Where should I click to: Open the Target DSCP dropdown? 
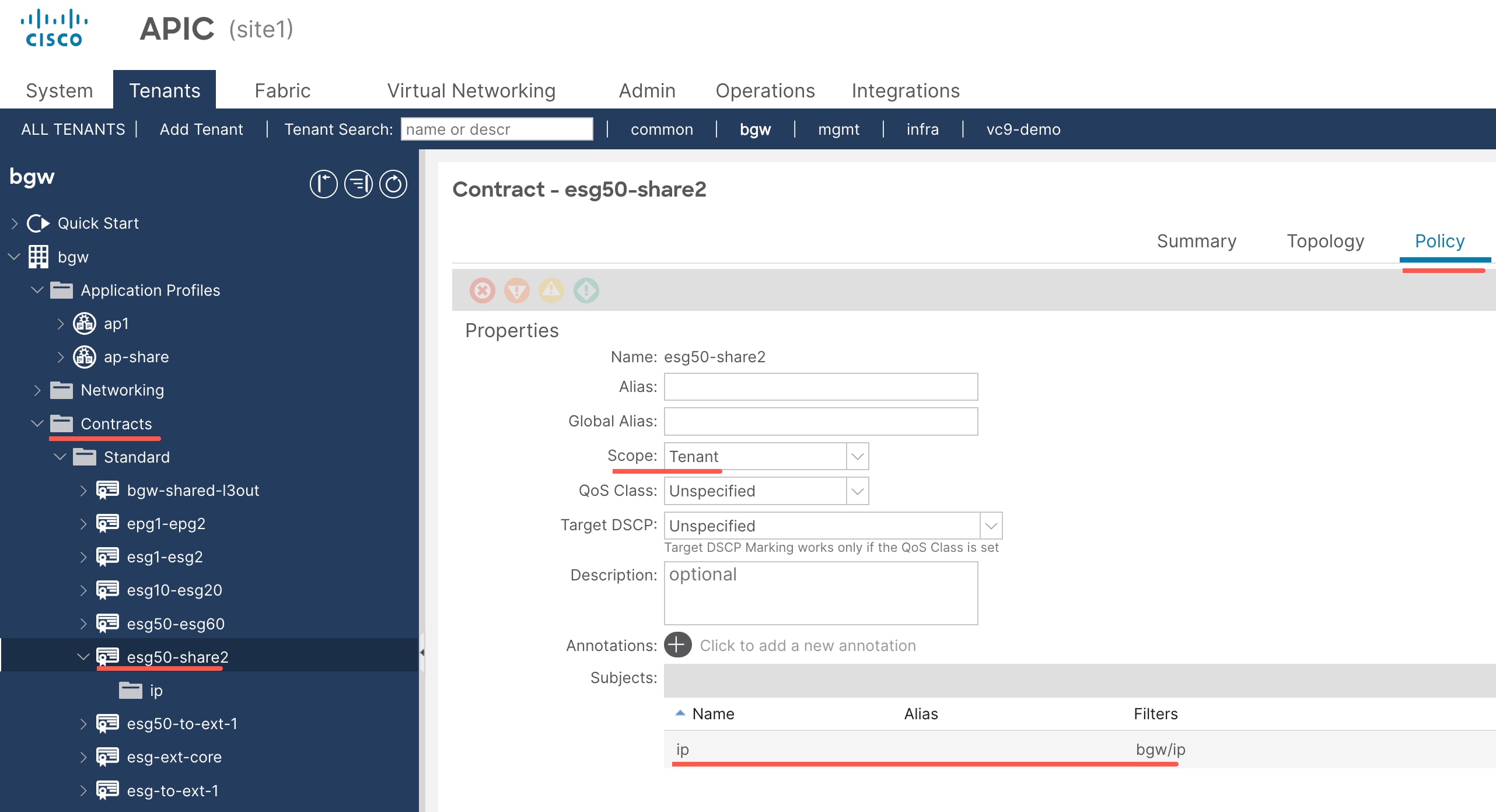[x=991, y=526]
